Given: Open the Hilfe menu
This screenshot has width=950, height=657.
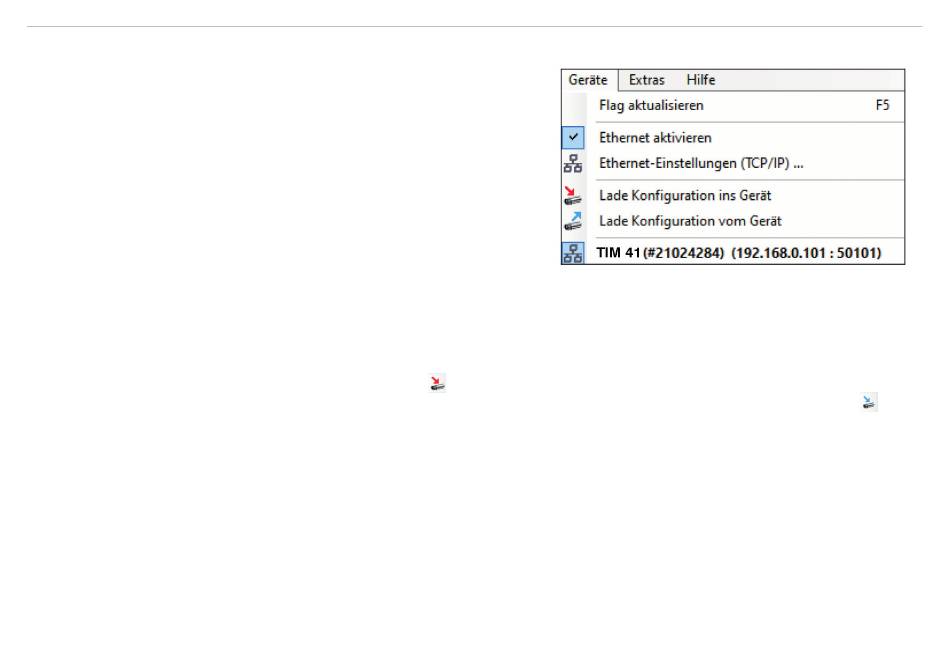Looking at the screenshot, I should tap(700, 80).
